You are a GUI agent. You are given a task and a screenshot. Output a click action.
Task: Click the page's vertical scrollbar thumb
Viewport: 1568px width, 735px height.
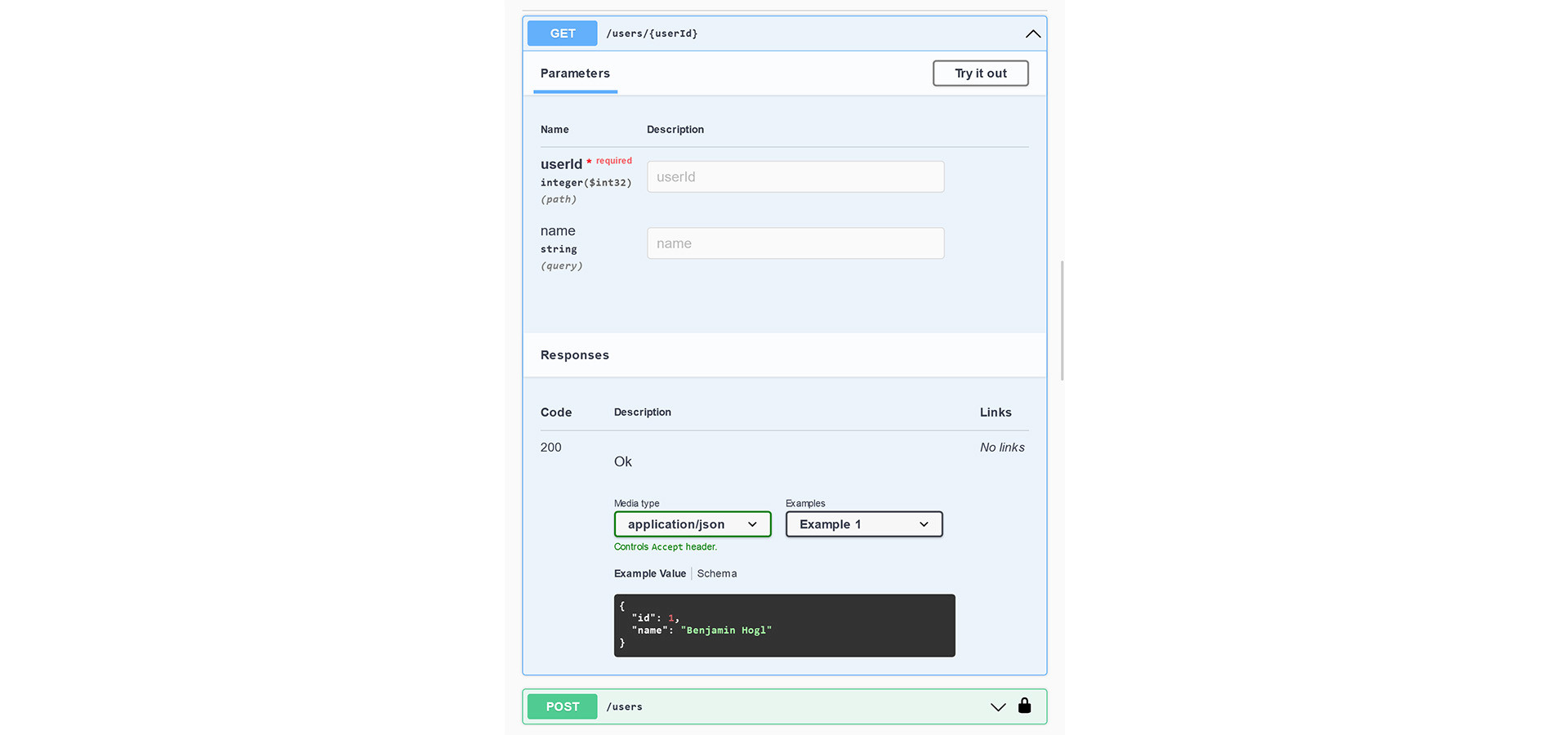click(1062, 320)
